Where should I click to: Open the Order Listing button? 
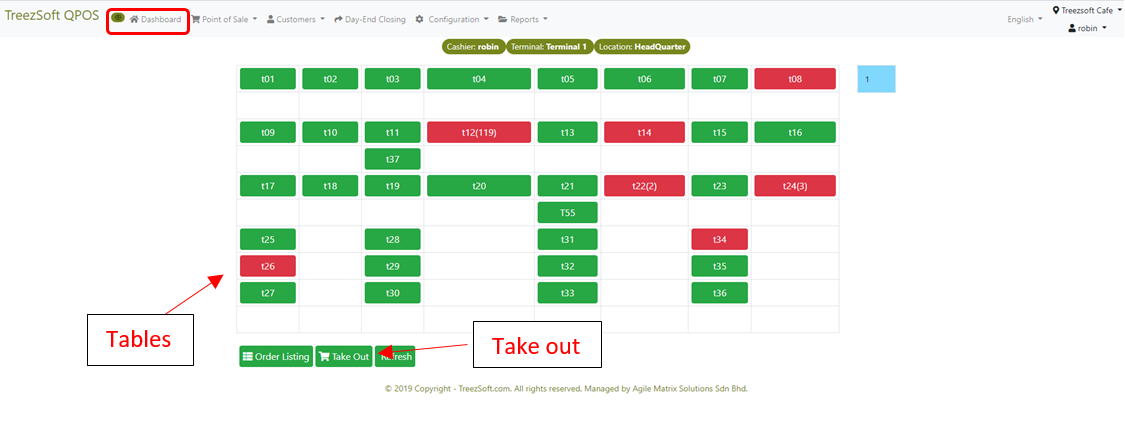276,356
